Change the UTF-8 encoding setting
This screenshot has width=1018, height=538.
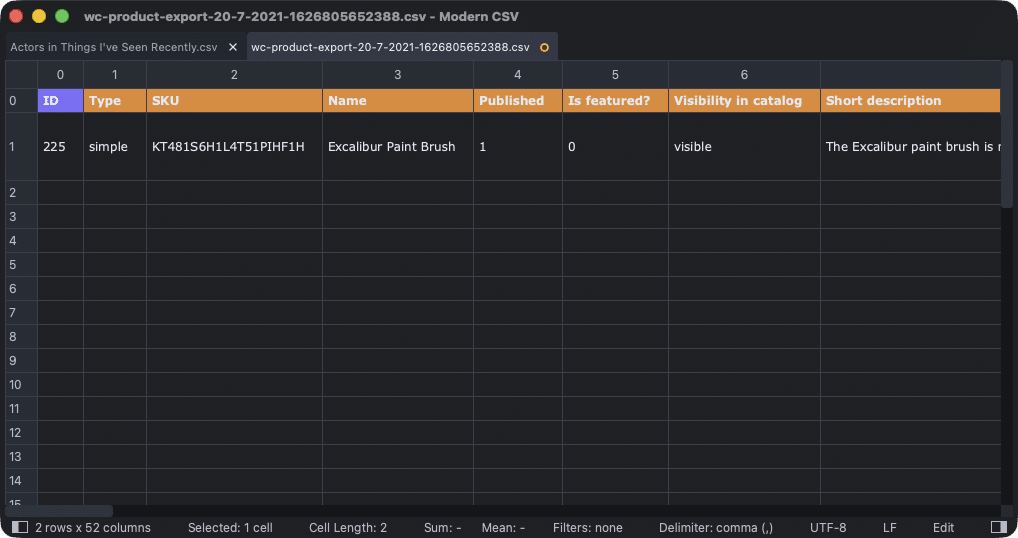828,528
